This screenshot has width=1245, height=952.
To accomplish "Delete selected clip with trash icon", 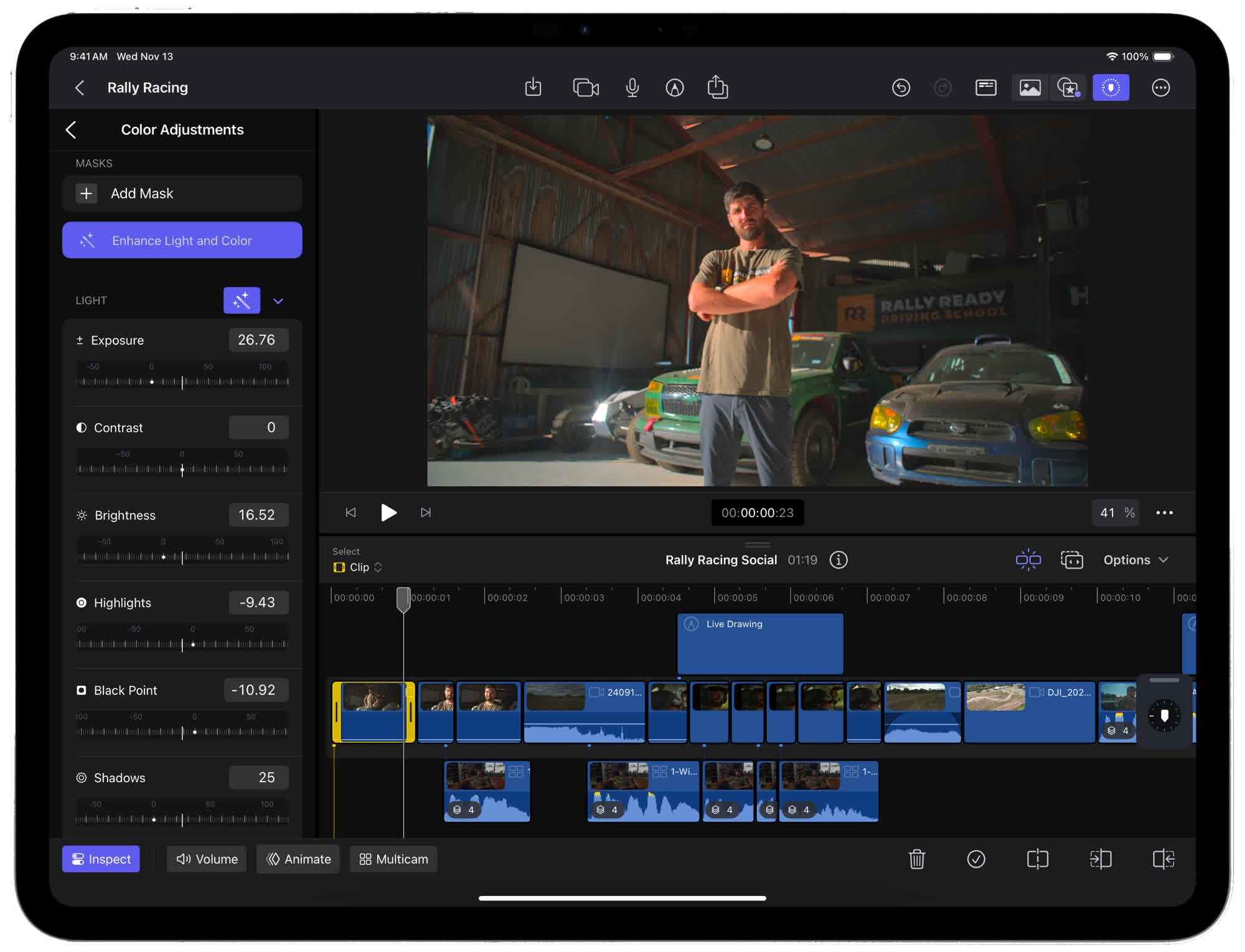I will tap(916, 859).
